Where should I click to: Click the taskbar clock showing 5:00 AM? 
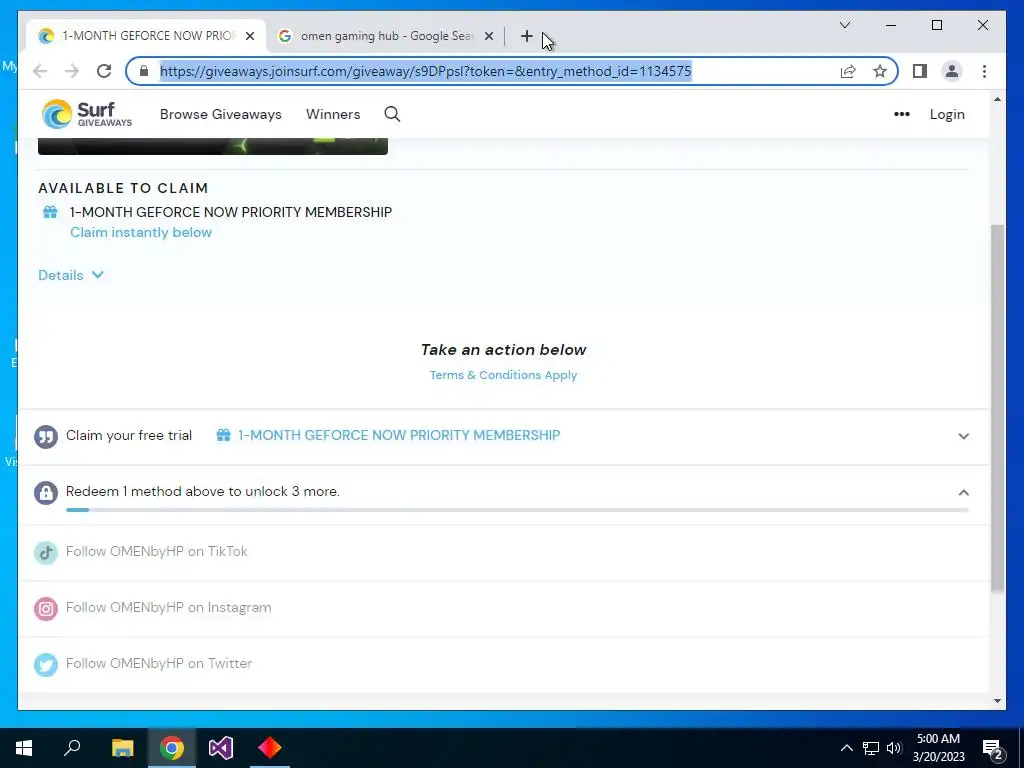(x=938, y=748)
